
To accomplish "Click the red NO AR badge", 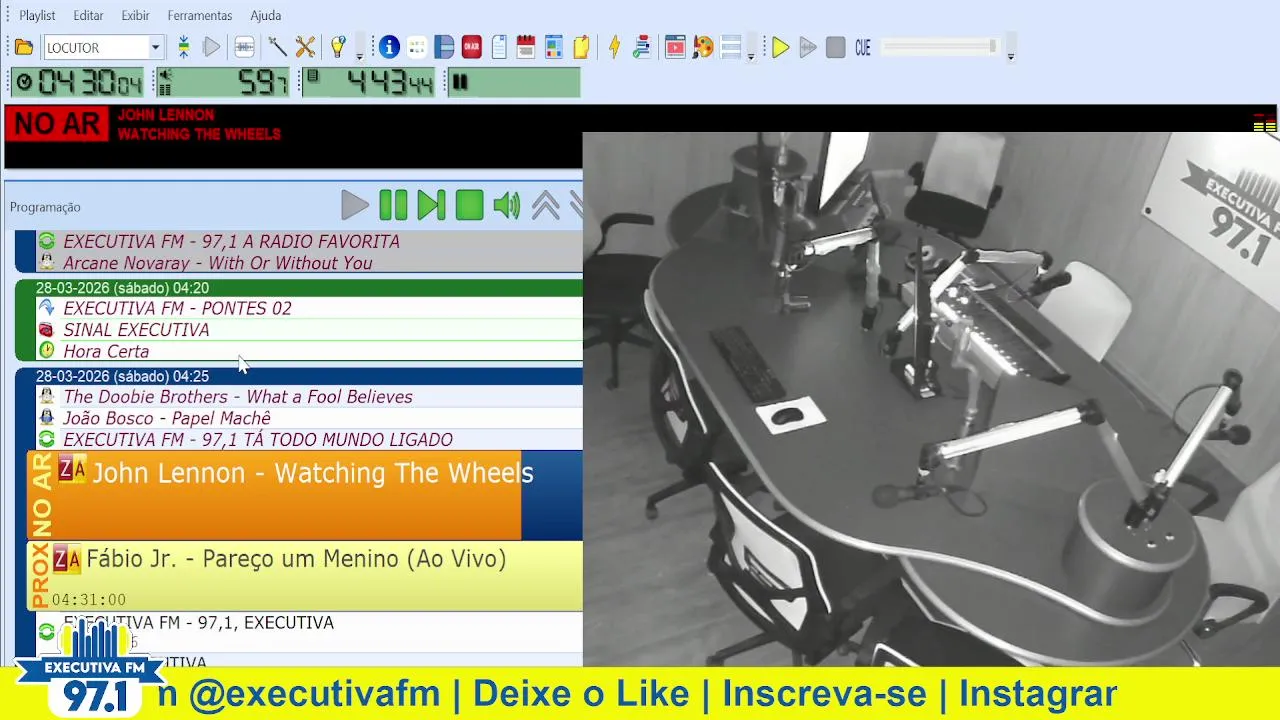I will [x=57, y=124].
